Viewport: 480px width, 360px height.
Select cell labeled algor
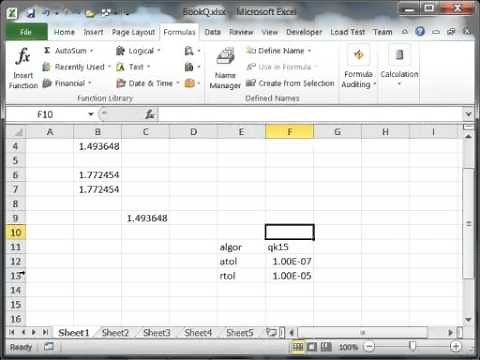click(x=241, y=247)
